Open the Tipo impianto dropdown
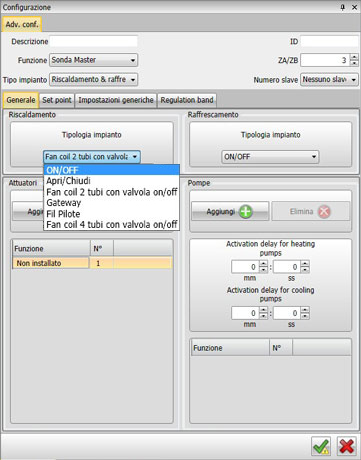The image size is (361, 460). [94, 80]
